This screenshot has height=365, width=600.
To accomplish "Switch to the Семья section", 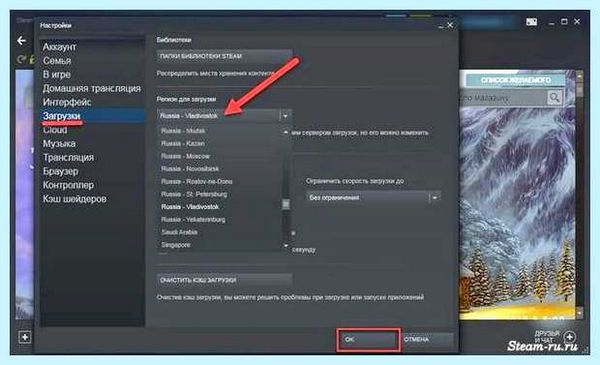I will [57, 60].
